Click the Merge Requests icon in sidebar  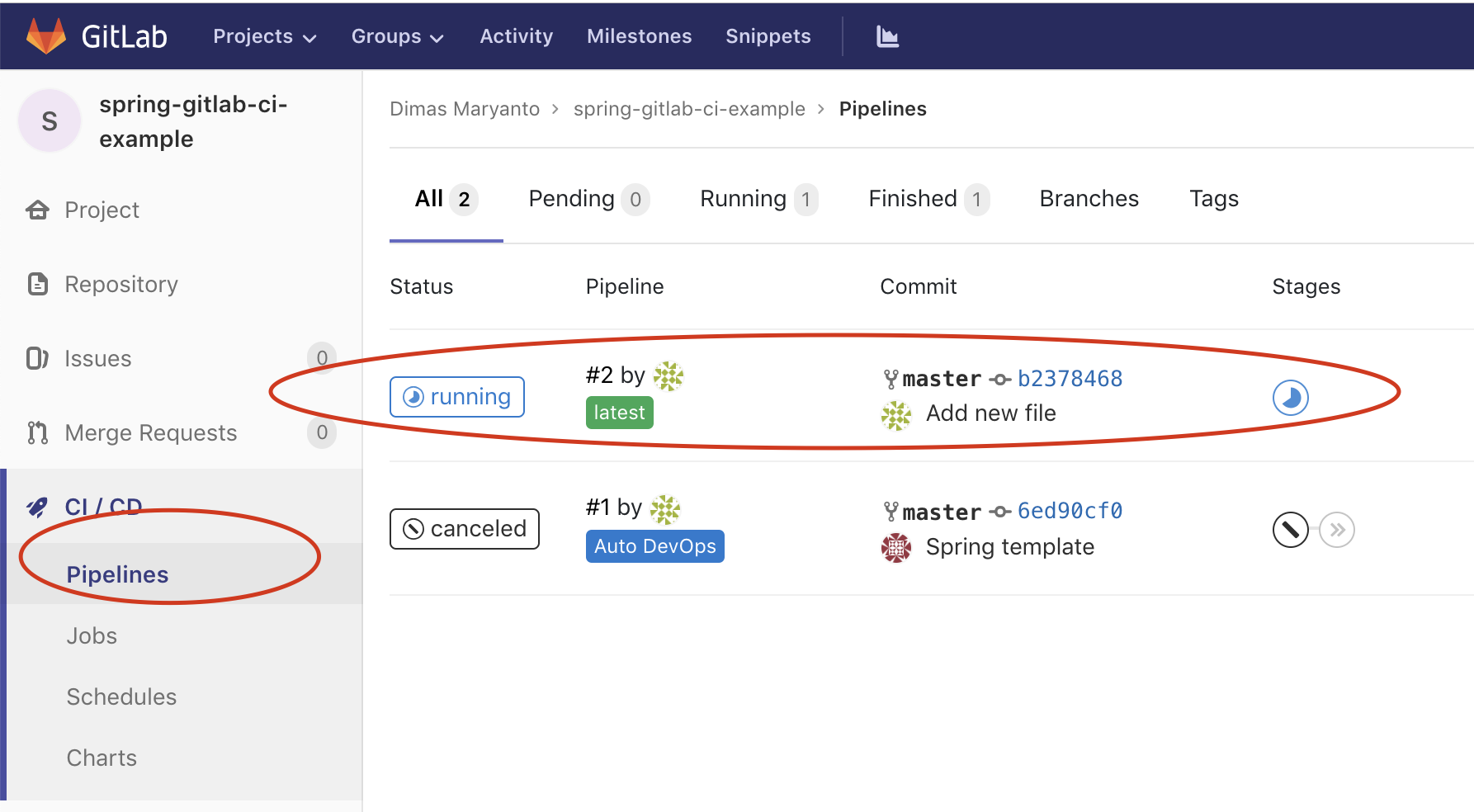tap(37, 432)
